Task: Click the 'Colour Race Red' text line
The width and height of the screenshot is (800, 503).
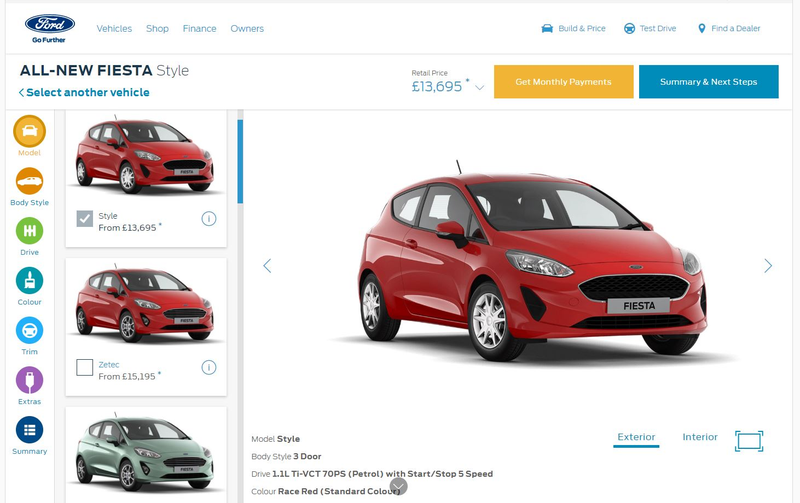Action: click(326, 491)
